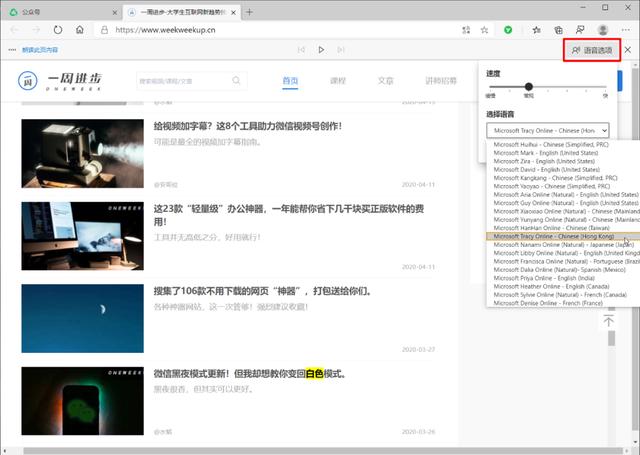Image resolution: width=640 pixels, height=455 pixels.
Task: Choose Microsoft Libby Online English voice
Action: coord(563,253)
